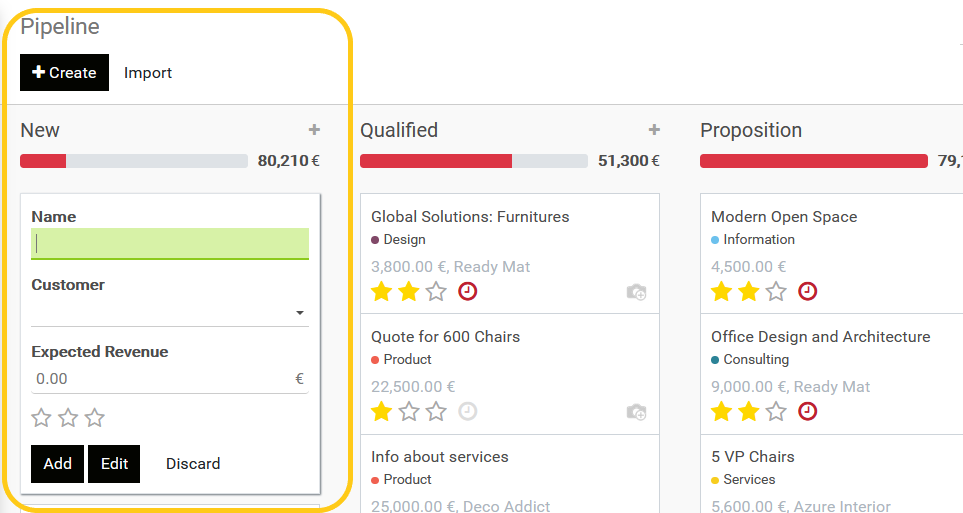Image resolution: width=963 pixels, height=513 pixels.
Task: Open red clock activity on Global Solutions card
Action: pyautogui.click(x=467, y=291)
